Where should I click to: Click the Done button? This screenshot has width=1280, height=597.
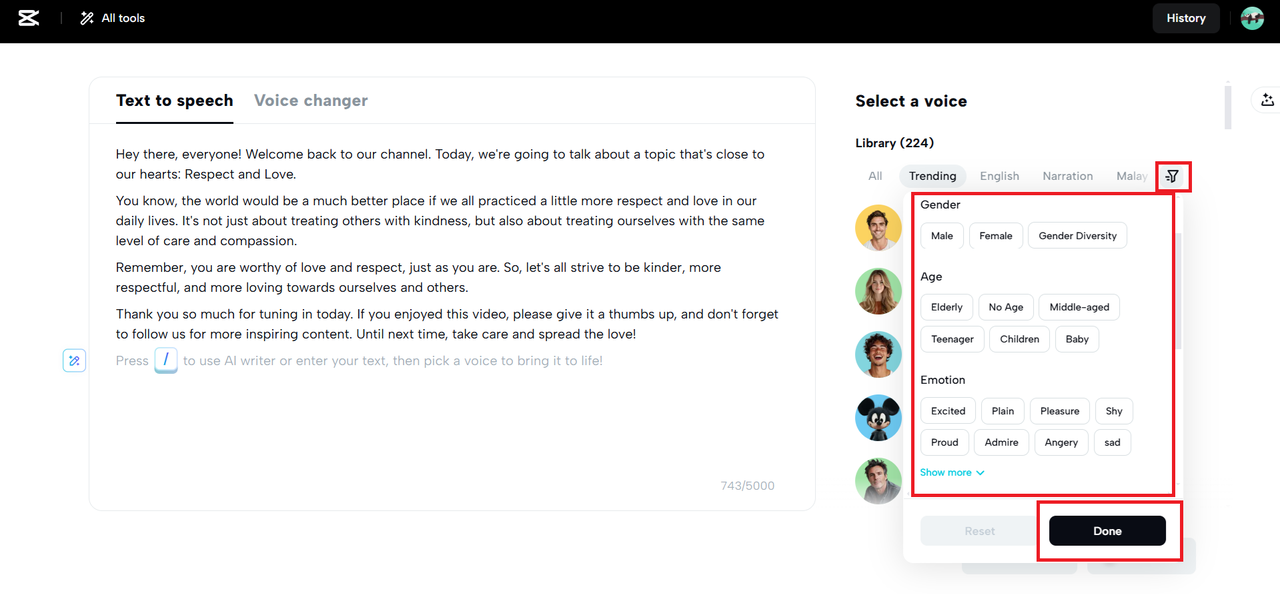1107,531
